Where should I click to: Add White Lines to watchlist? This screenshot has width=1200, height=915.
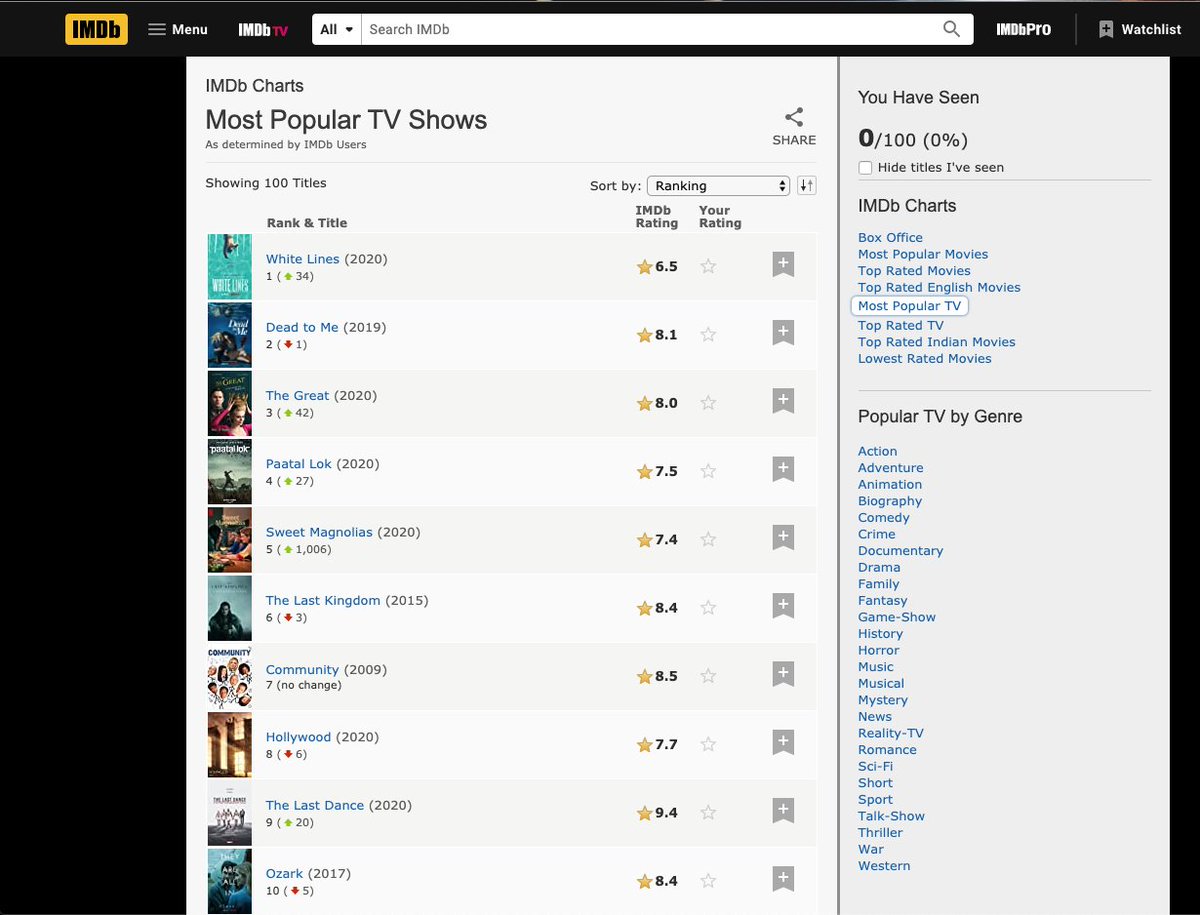(783, 265)
